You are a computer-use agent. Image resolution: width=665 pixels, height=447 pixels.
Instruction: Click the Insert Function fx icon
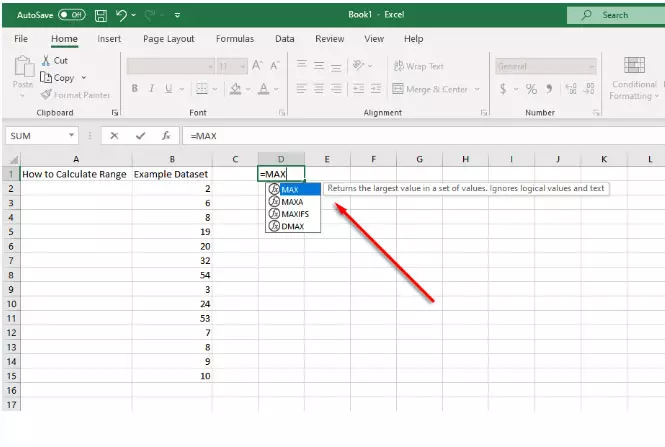click(166, 136)
